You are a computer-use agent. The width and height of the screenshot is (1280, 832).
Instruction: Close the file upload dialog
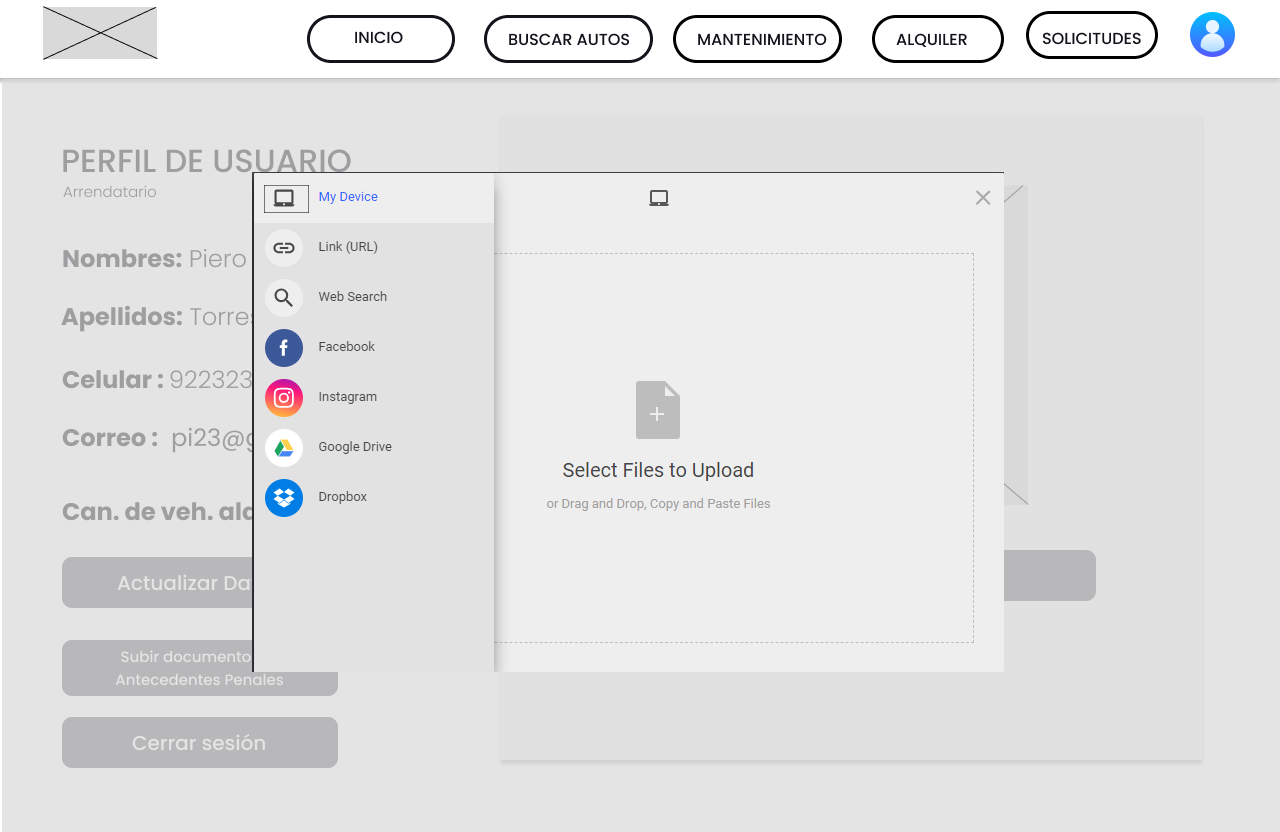point(983,198)
